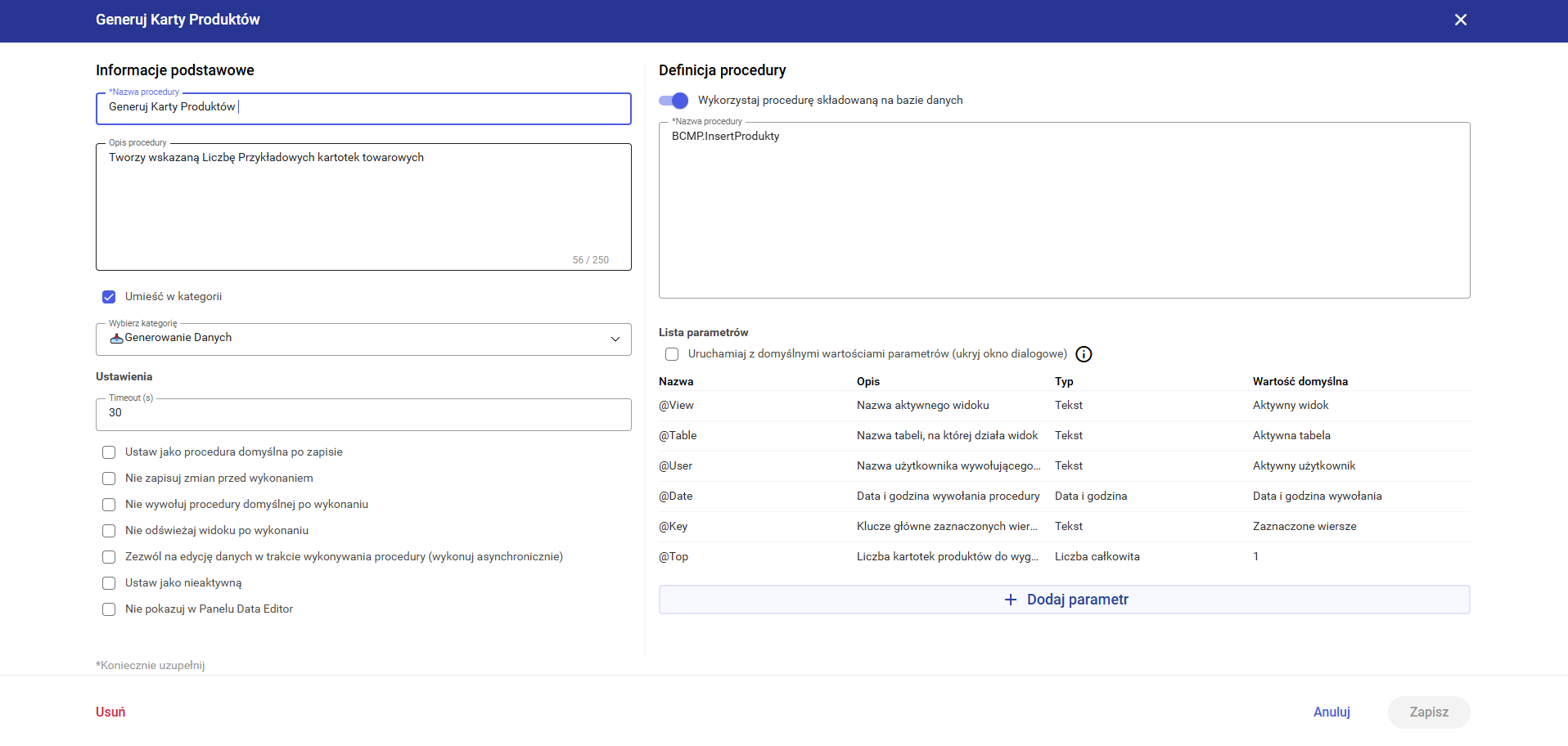Close the Generuj Karty Produktów dialog
1568x746 pixels.
[1460, 20]
